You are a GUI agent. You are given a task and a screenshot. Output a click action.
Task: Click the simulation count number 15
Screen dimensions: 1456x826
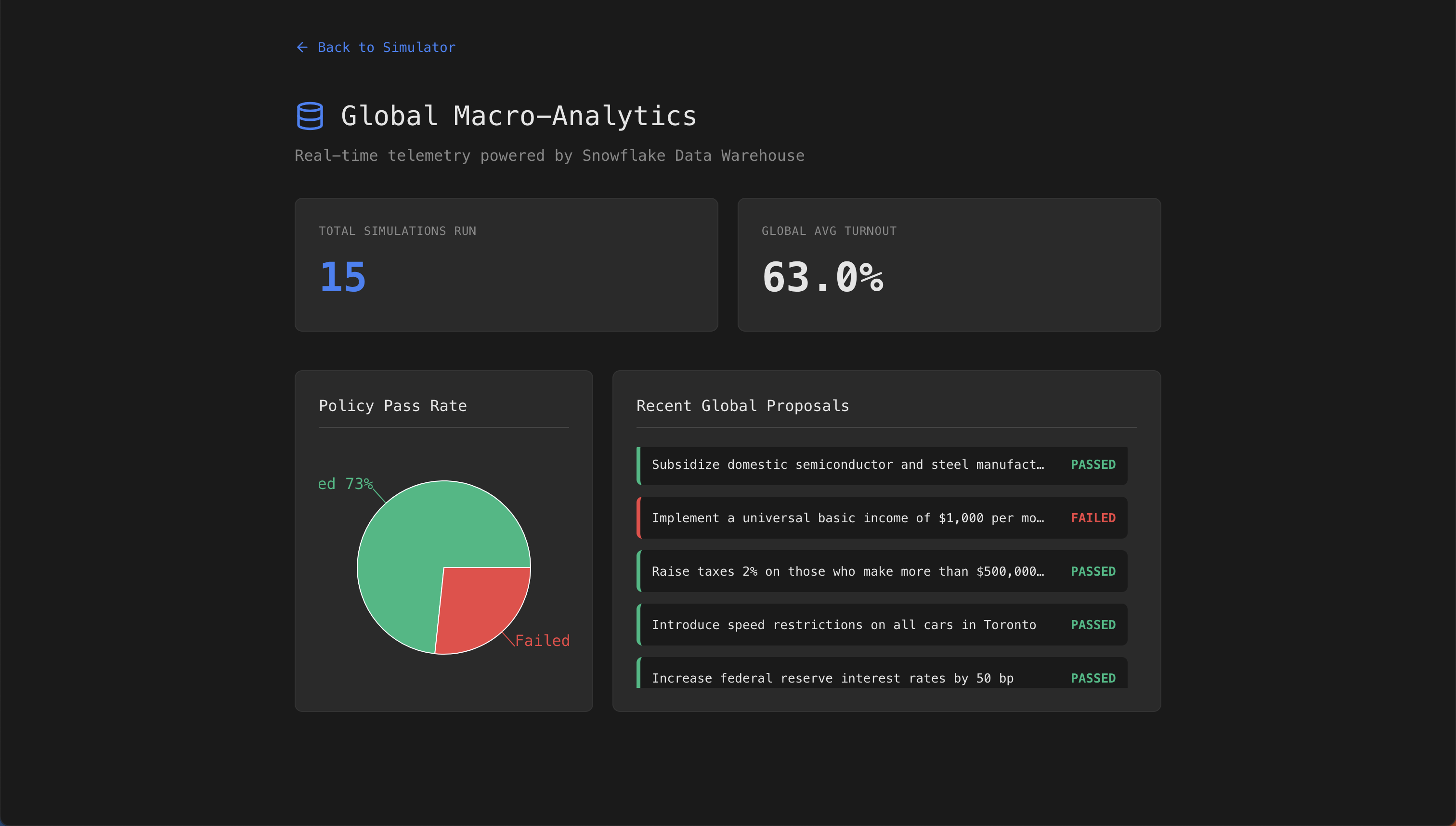[x=343, y=277]
